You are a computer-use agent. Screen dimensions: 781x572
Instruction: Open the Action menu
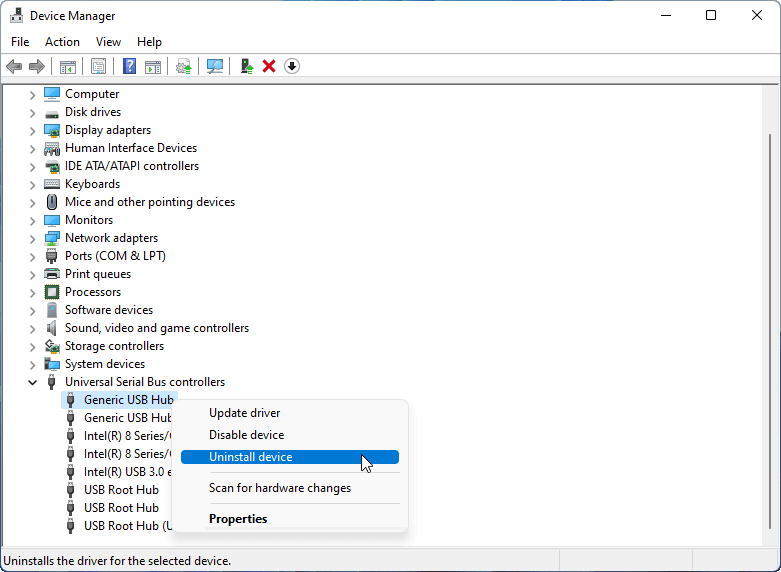tap(62, 42)
